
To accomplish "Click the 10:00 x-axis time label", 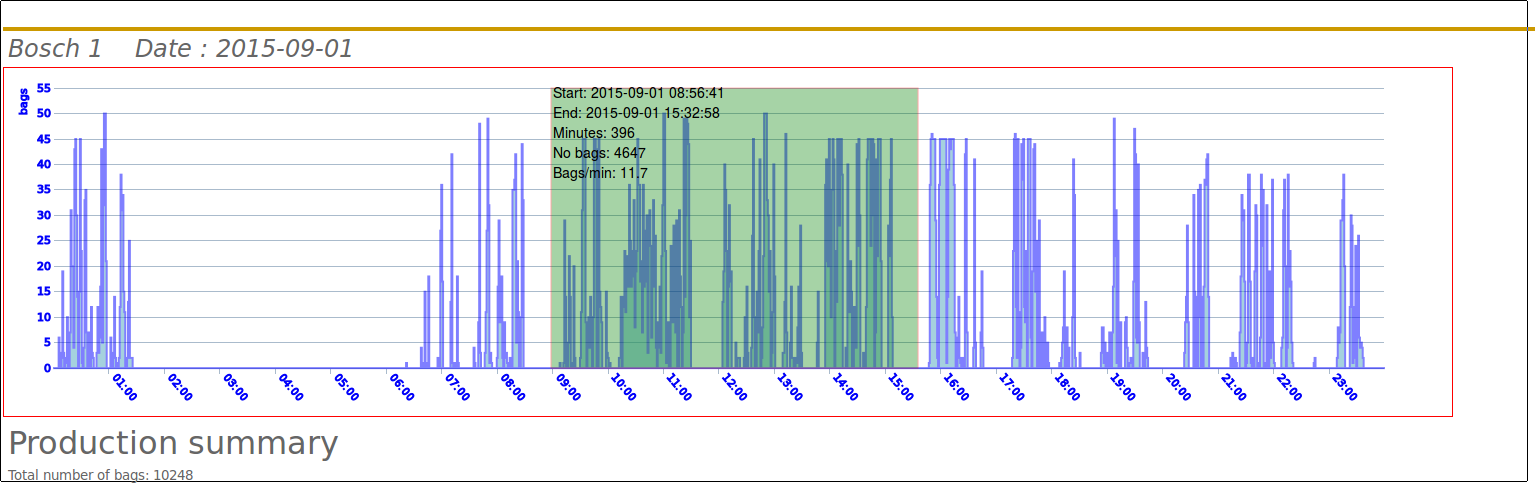I will tap(623, 388).
